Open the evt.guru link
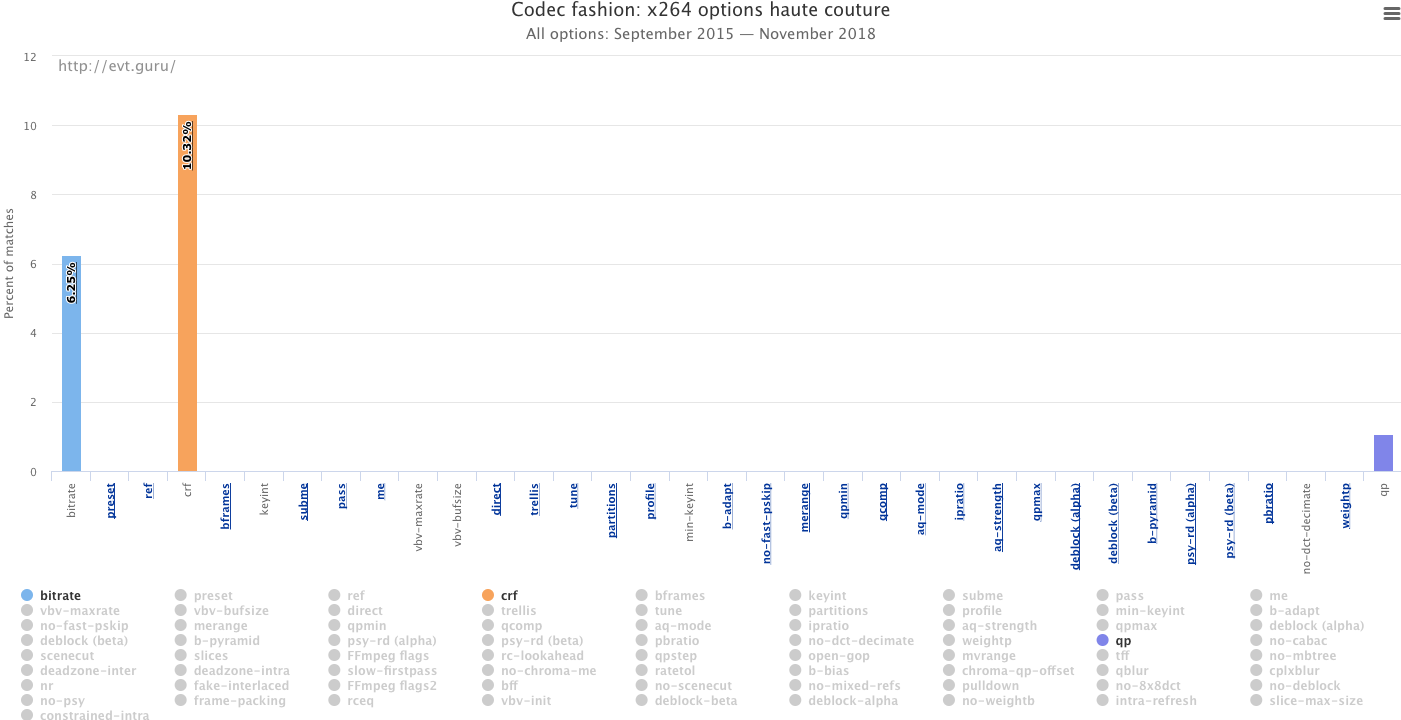Viewport: 1401px width, 720px height. point(117,66)
